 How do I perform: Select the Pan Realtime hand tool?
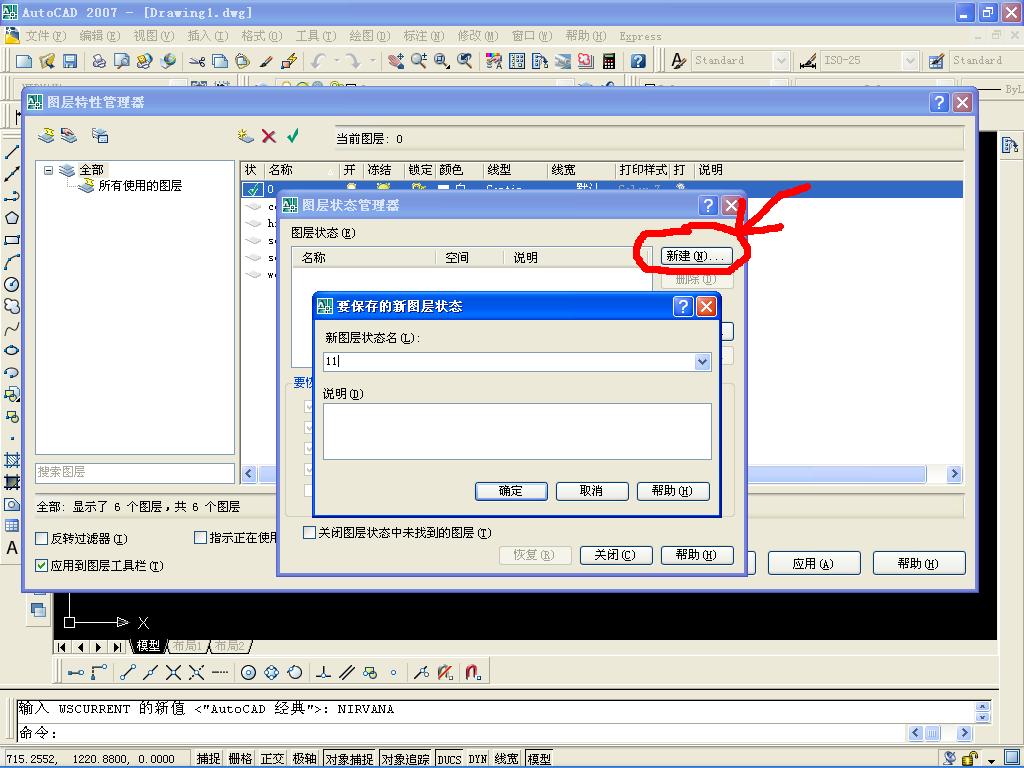[396, 61]
